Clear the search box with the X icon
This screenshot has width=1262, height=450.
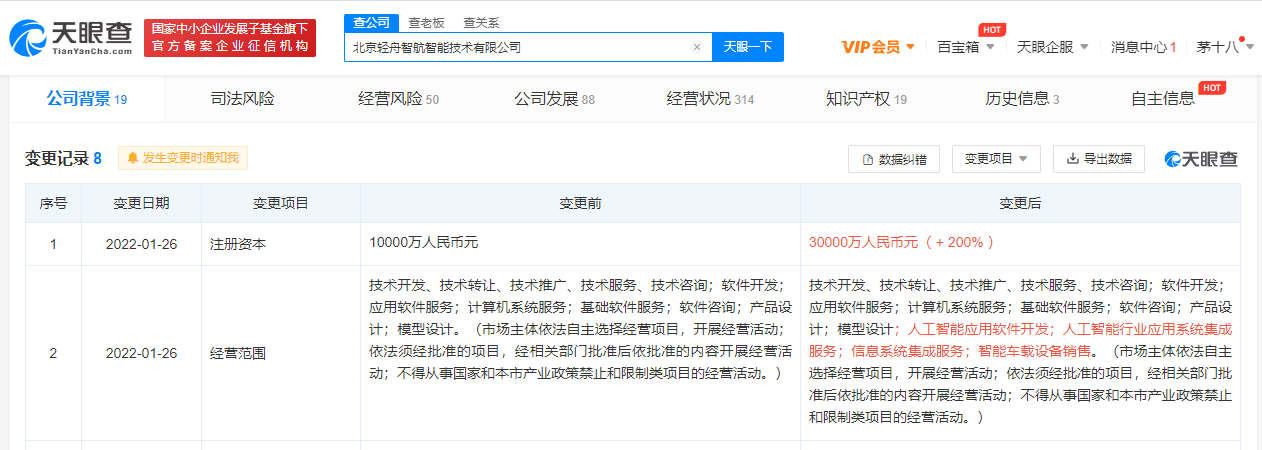697,47
